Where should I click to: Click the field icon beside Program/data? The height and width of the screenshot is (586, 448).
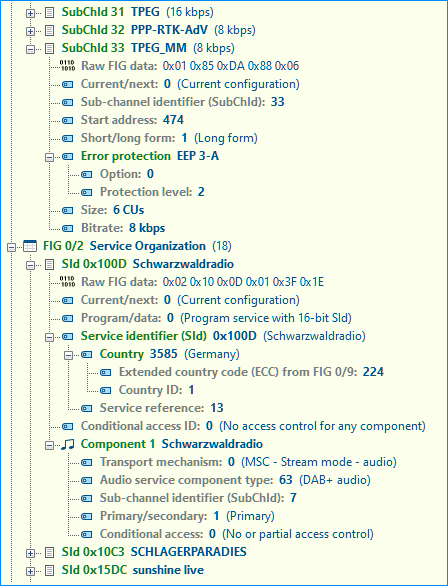[x=68, y=318]
